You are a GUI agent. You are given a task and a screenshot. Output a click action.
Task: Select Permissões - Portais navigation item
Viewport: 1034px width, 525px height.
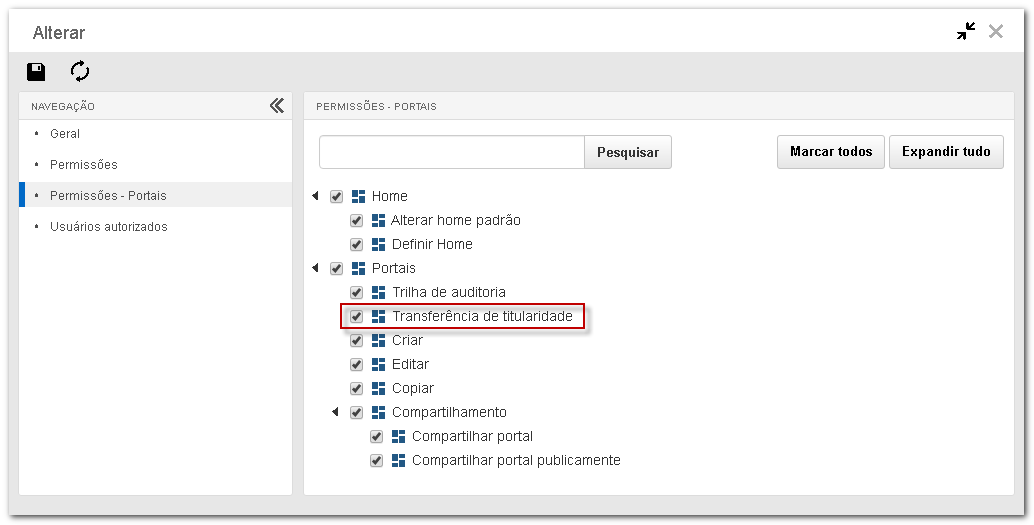click(156, 195)
